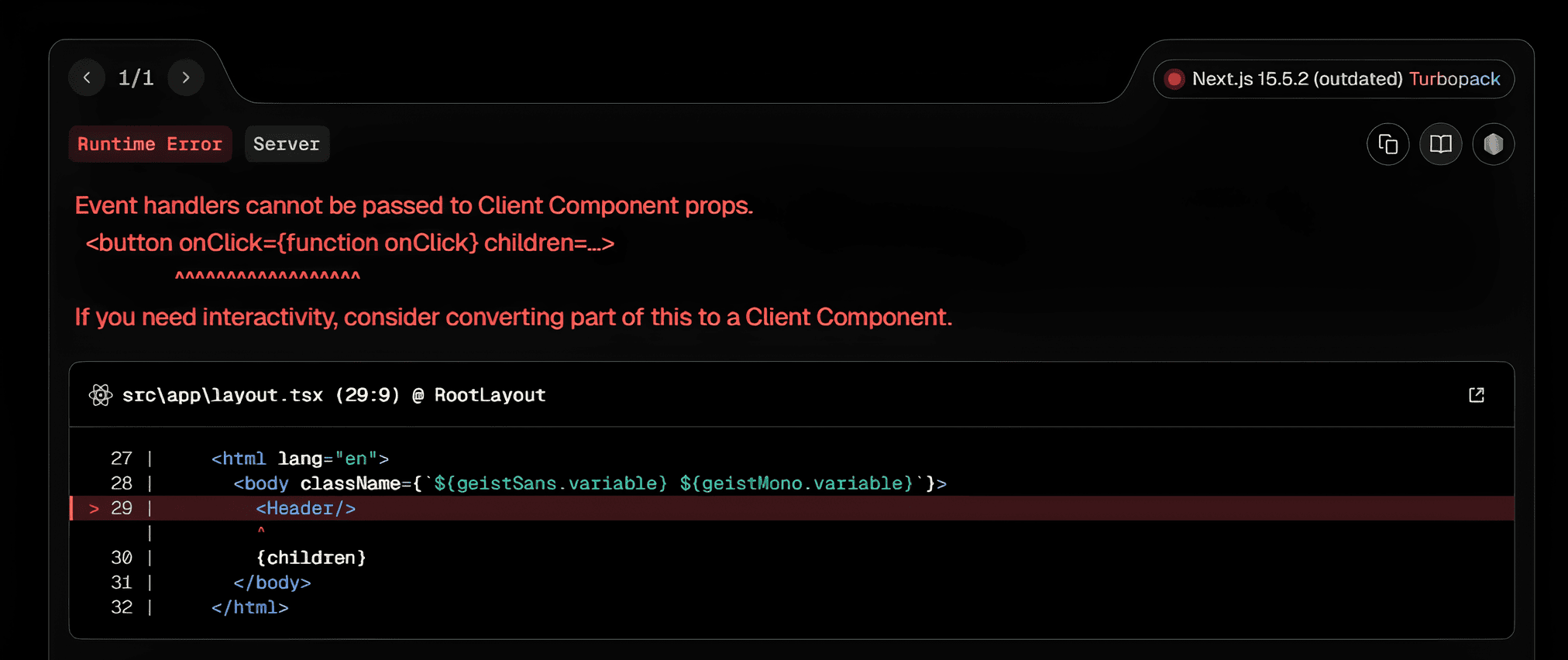Click the Next.js 15.5.2 (outdated) version text
Screen dimensions: 1568x660
(x=1297, y=79)
